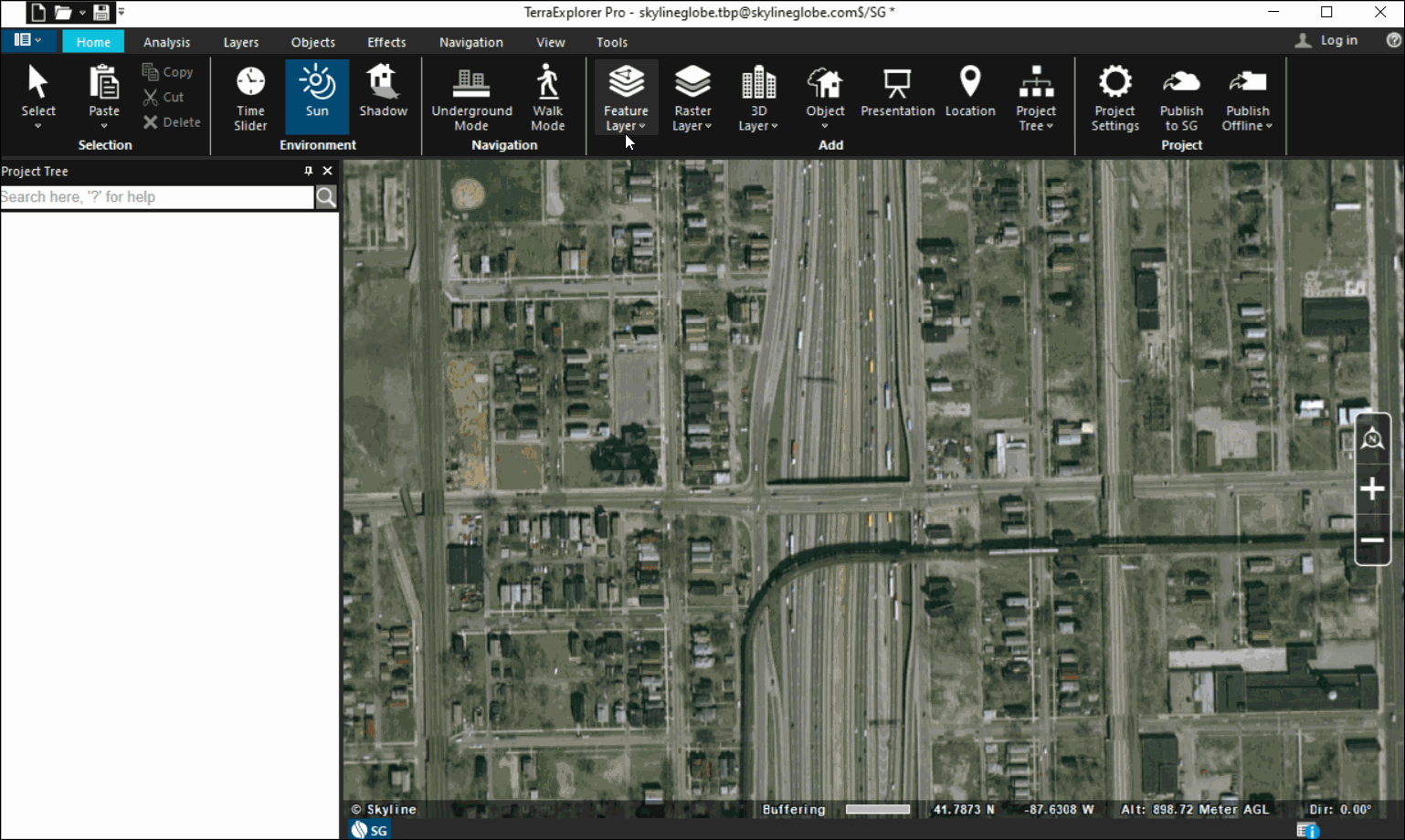Open the Navigation ribbon tab
The width and height of the screenshot is (1405, 840).
tap(470, 42)
